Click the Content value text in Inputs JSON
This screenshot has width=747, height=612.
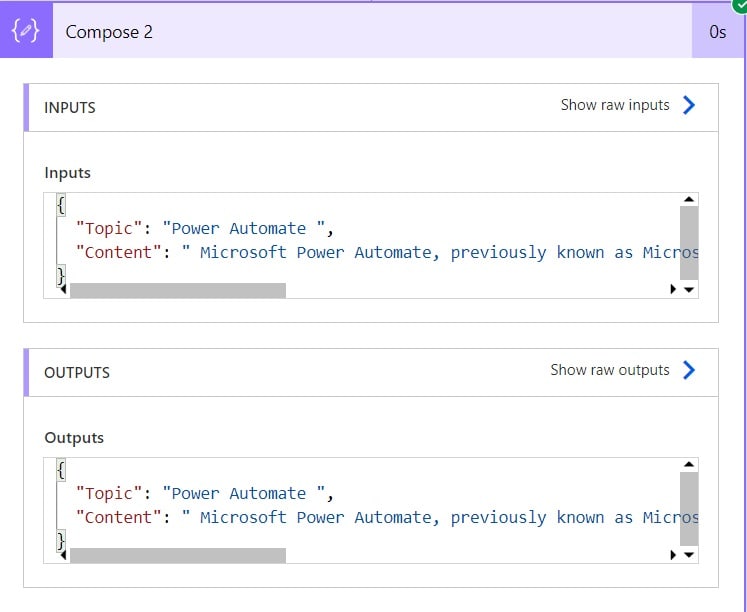440,252
